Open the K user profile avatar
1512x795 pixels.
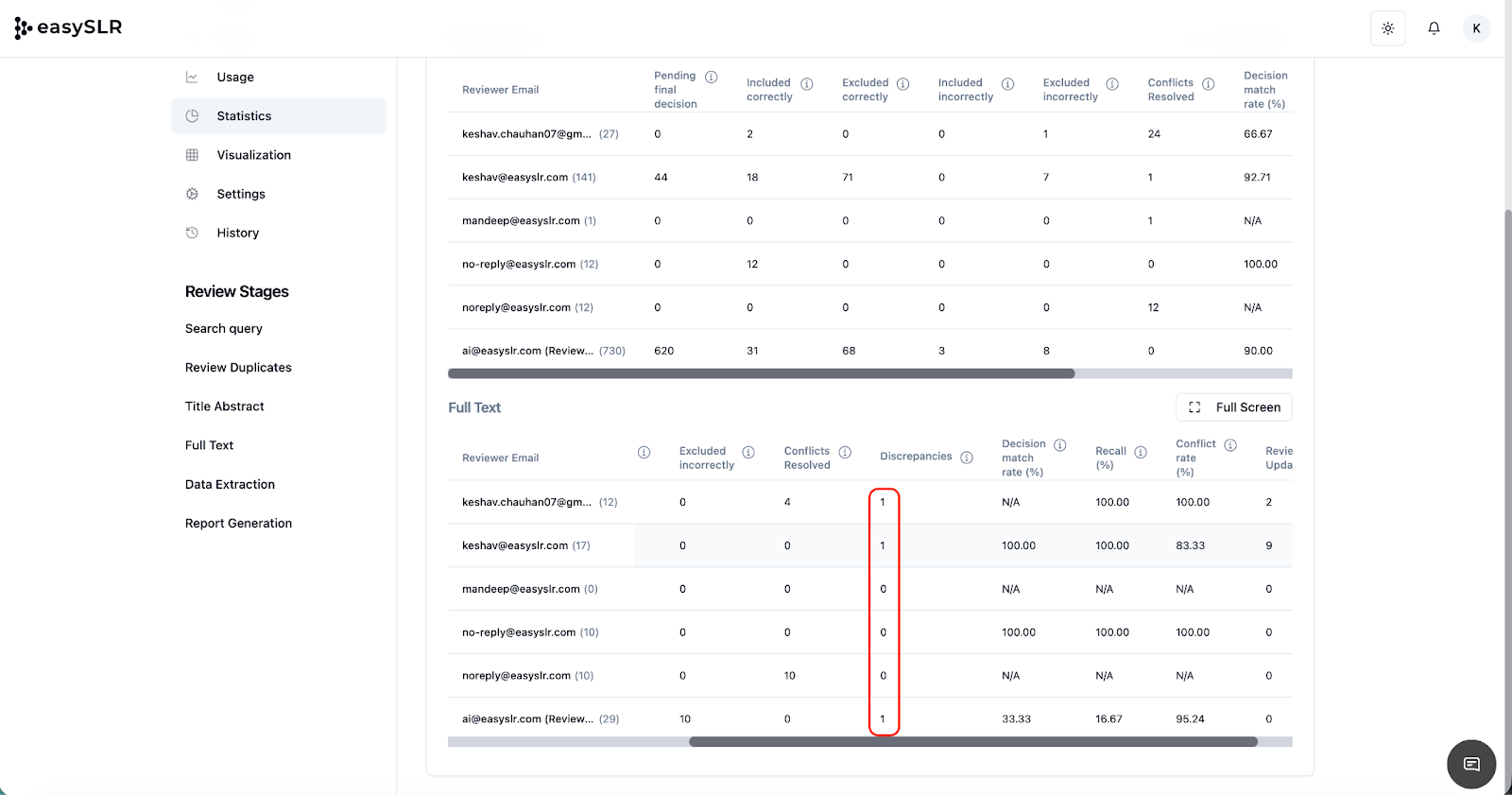click(1476, 28)
